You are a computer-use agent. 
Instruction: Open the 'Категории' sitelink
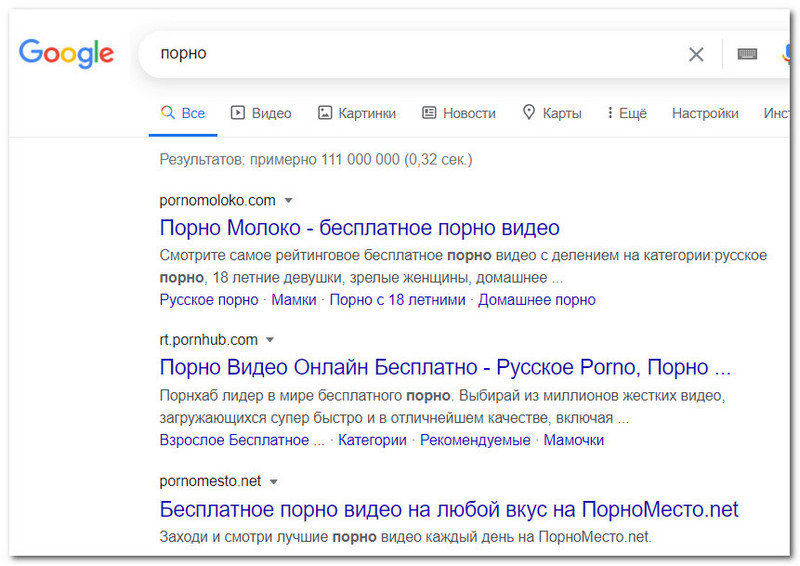372,440
